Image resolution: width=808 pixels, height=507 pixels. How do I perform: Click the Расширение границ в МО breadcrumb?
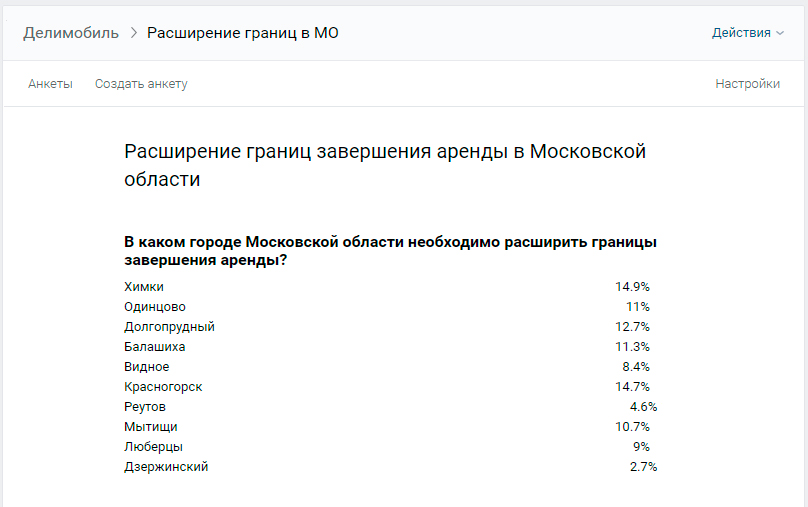point(243,33)
